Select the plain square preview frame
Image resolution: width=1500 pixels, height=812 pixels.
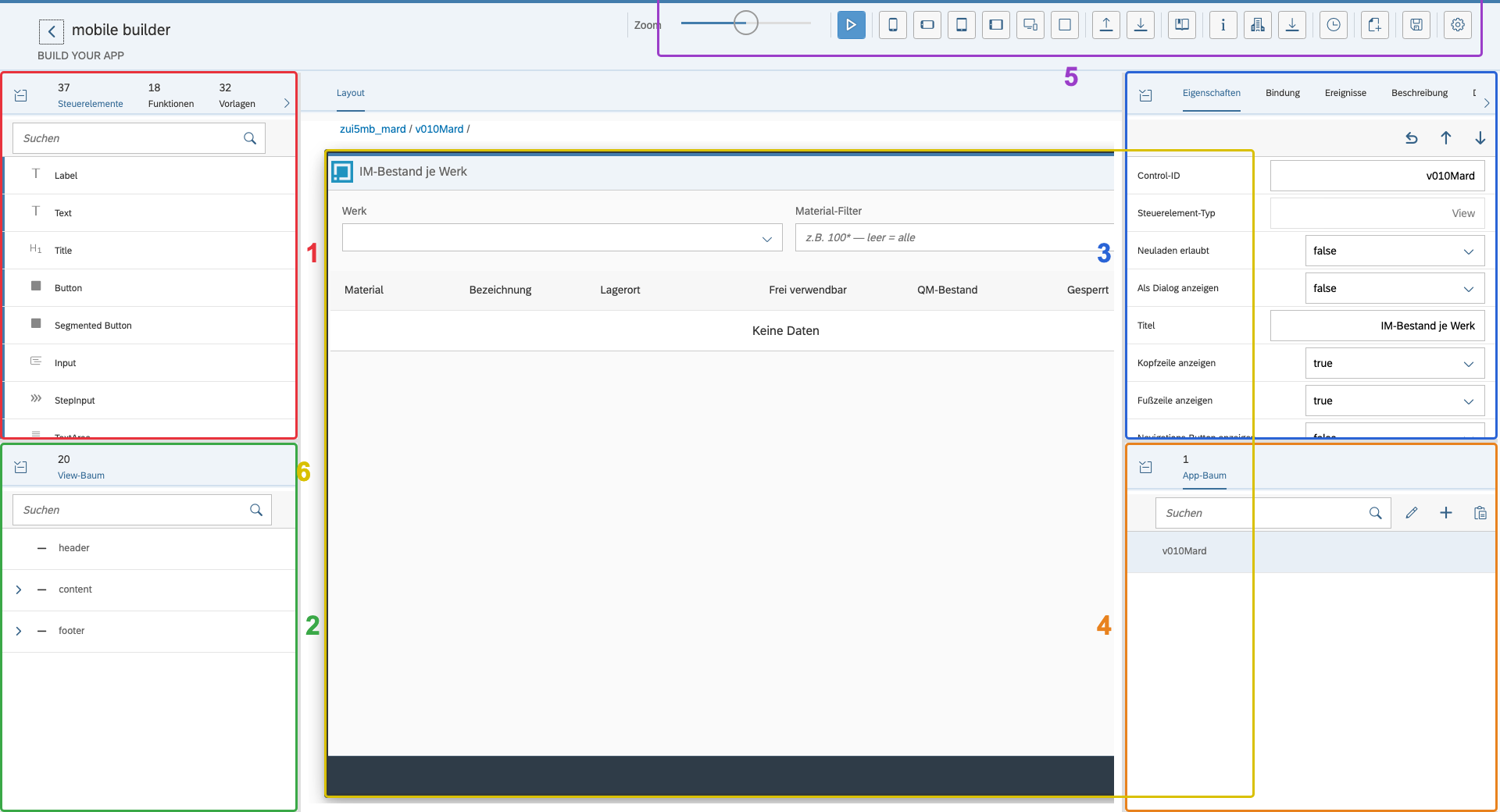click(x=1065, y=25)
